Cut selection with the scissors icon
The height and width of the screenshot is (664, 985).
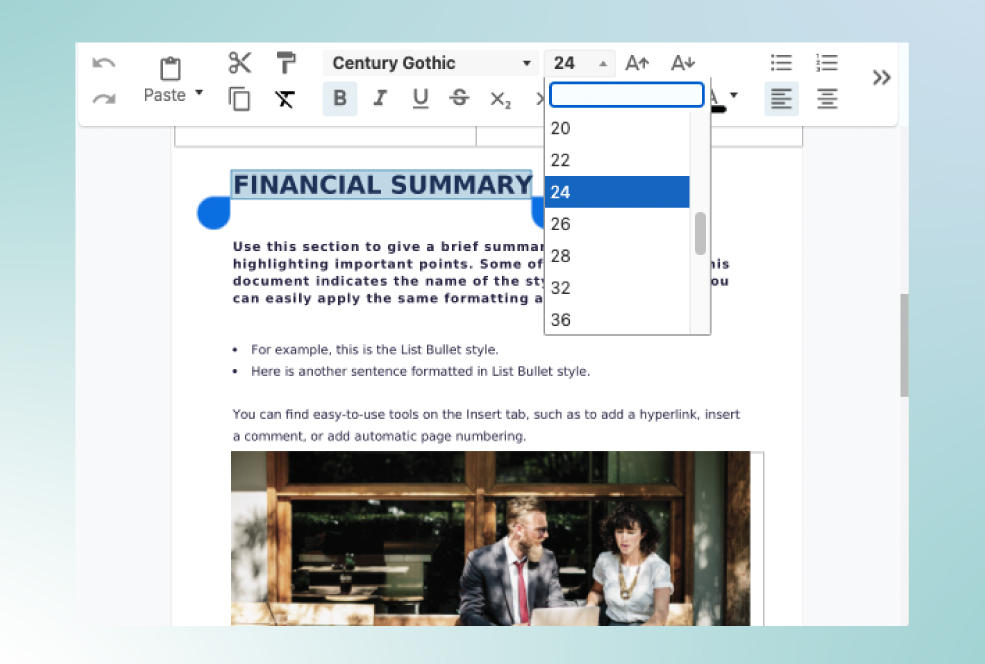(240, 63)
